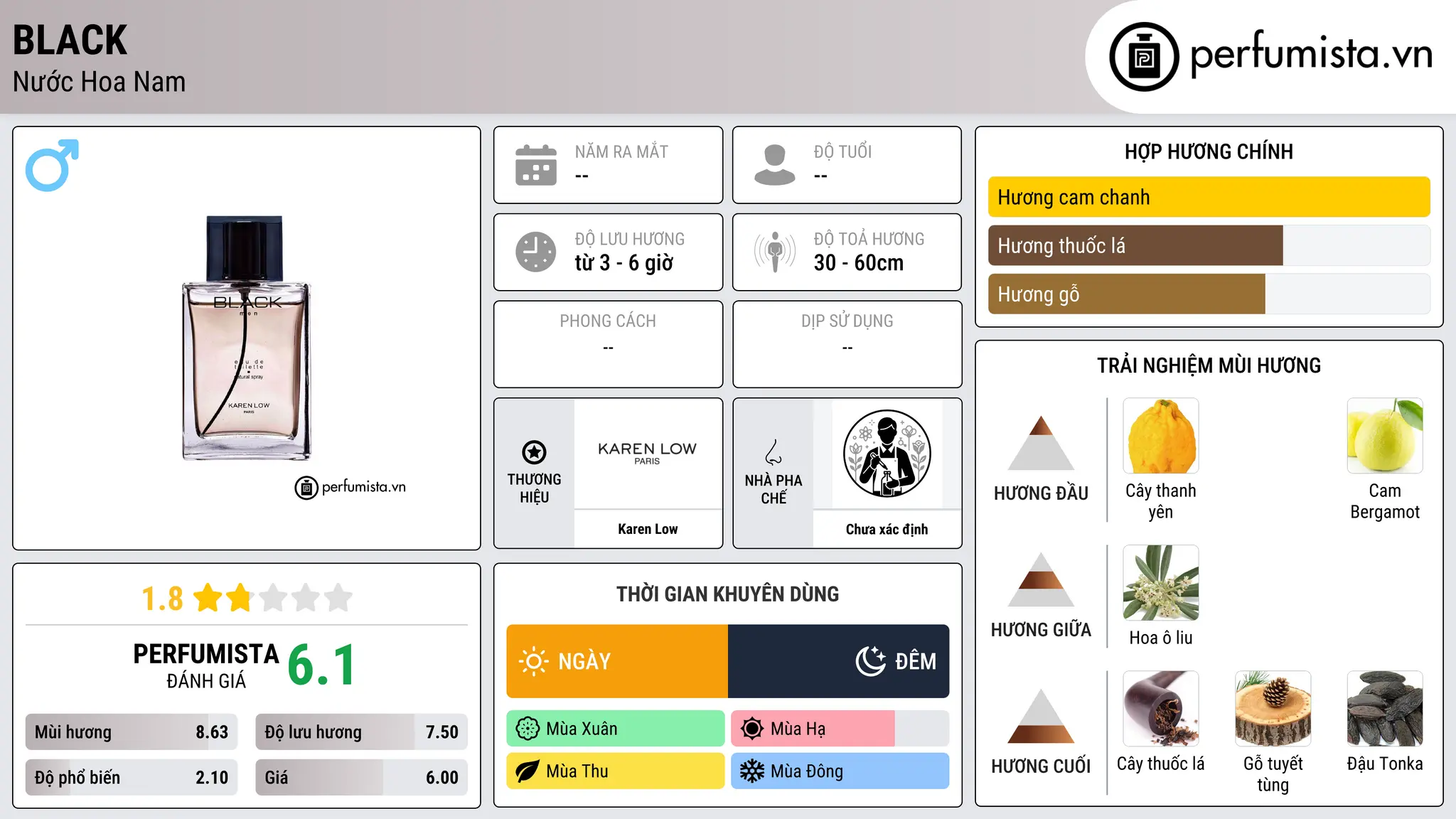Click the winter snowflake icon
The image size is (1456, 819).
752,771
